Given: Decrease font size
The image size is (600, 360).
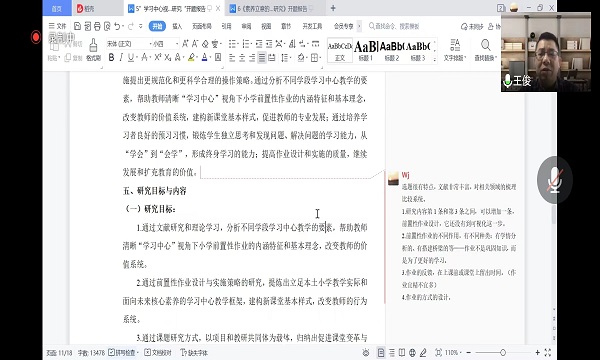Looking at the screenshot, I should [x=195, y=44].
